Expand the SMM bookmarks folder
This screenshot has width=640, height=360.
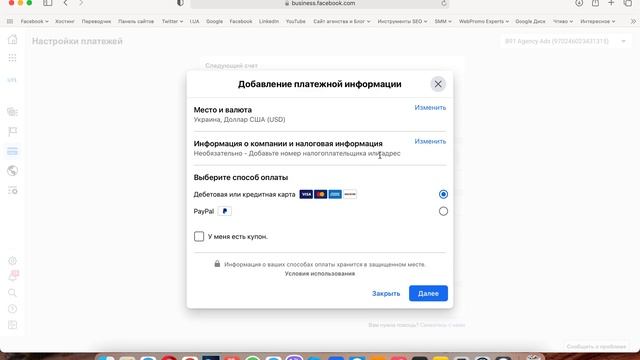point(443,21)
